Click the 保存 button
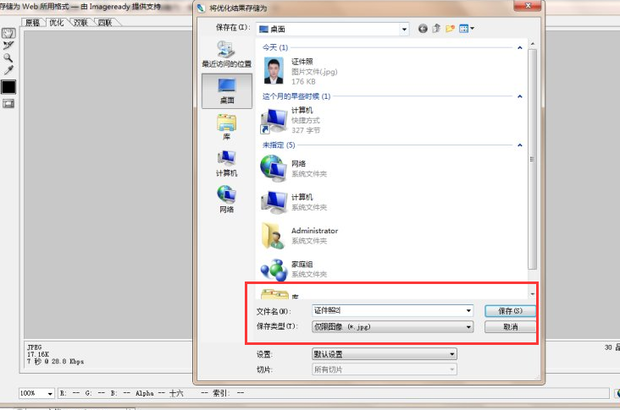This screenshot has height=410, width=620. point(510,311)
